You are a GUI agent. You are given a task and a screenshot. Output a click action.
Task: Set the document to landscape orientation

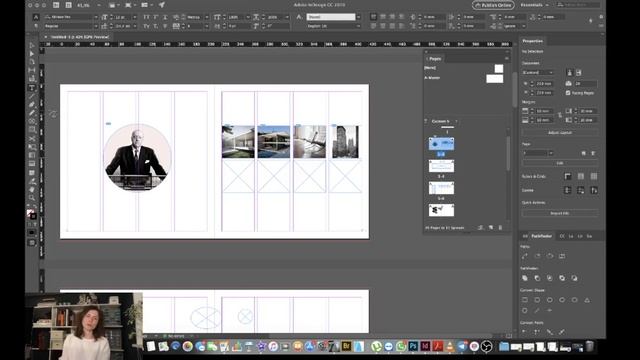(579, 73)
